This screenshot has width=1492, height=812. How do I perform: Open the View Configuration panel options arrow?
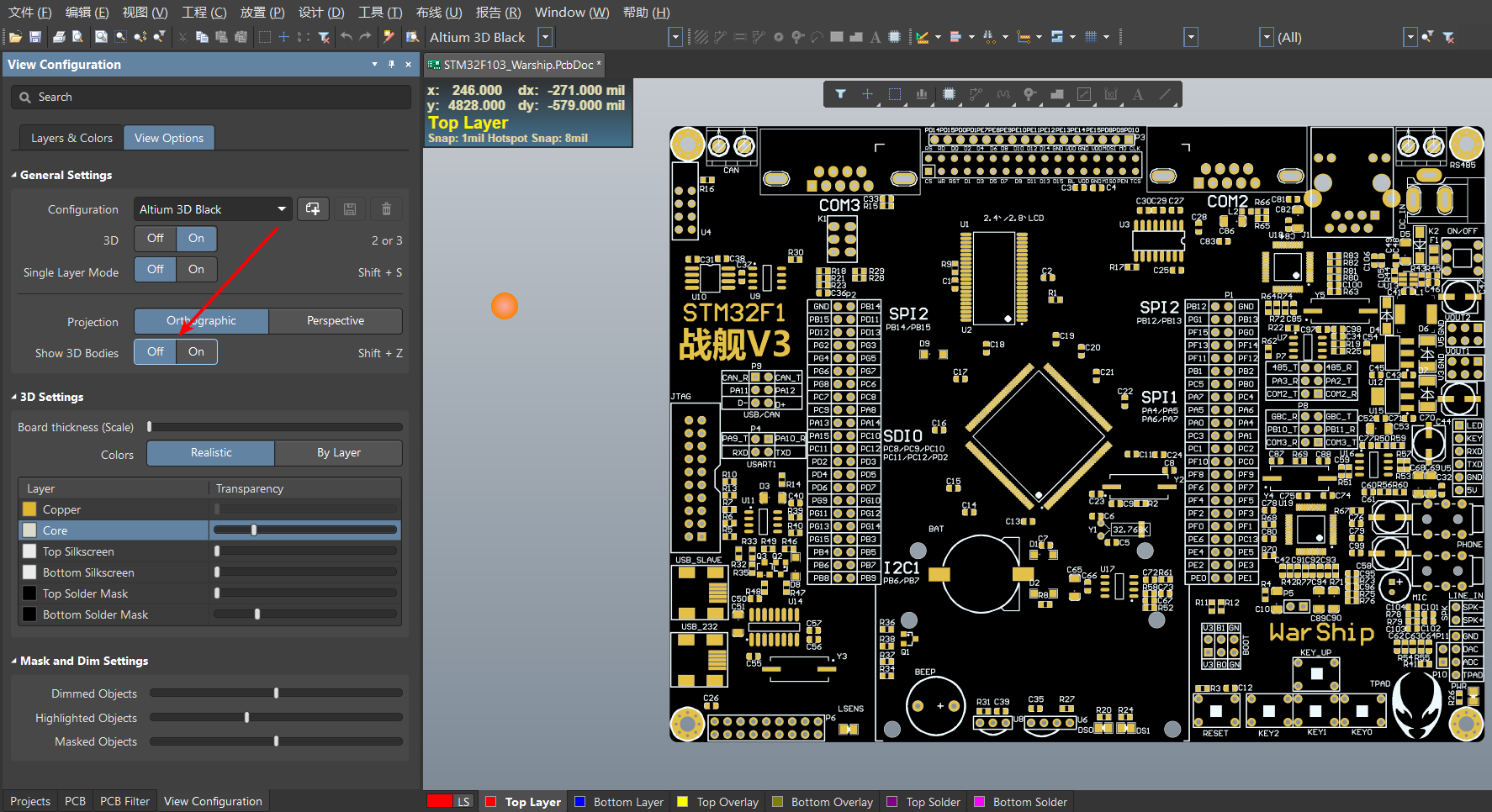[374, 65]
